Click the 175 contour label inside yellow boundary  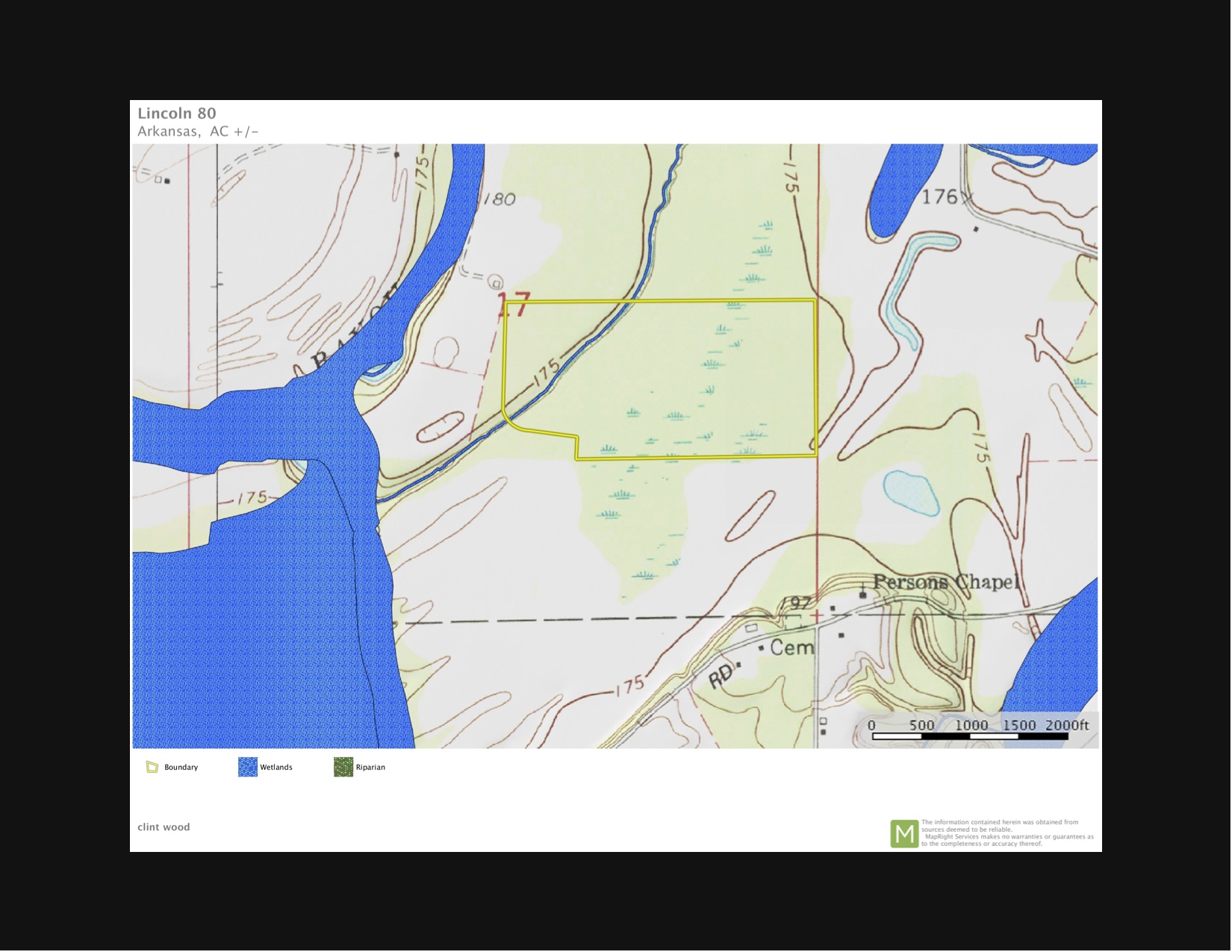tap(547, 371)
